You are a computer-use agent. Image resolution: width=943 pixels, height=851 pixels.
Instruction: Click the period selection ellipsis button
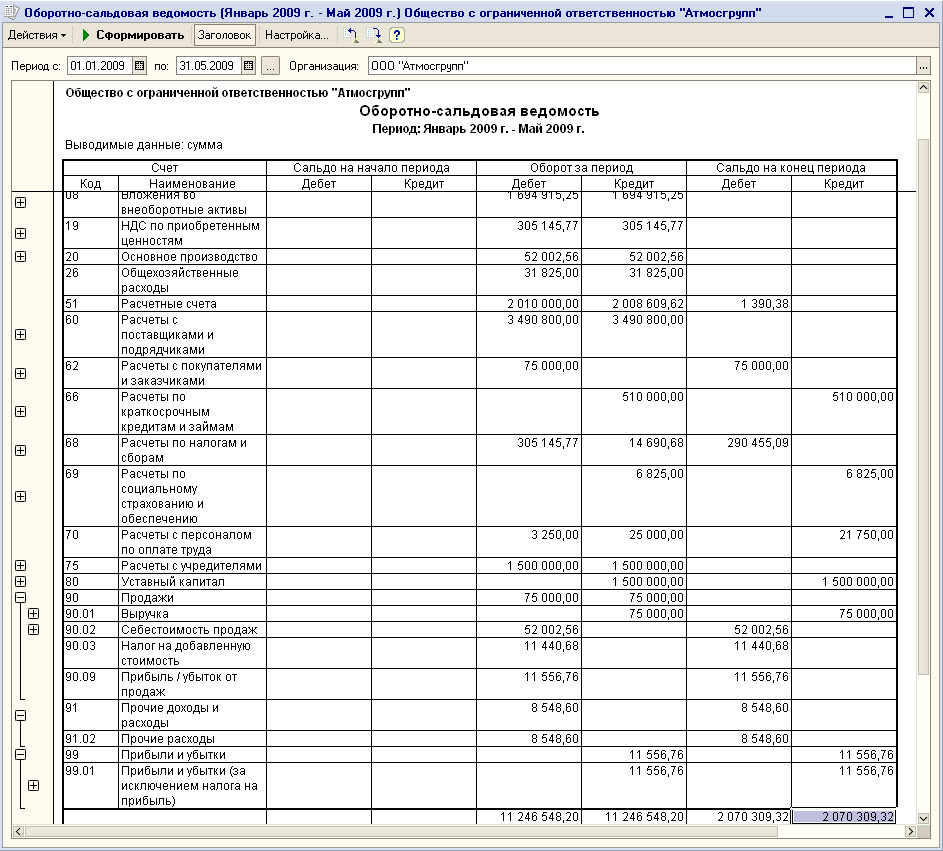[x=270, y=66]
